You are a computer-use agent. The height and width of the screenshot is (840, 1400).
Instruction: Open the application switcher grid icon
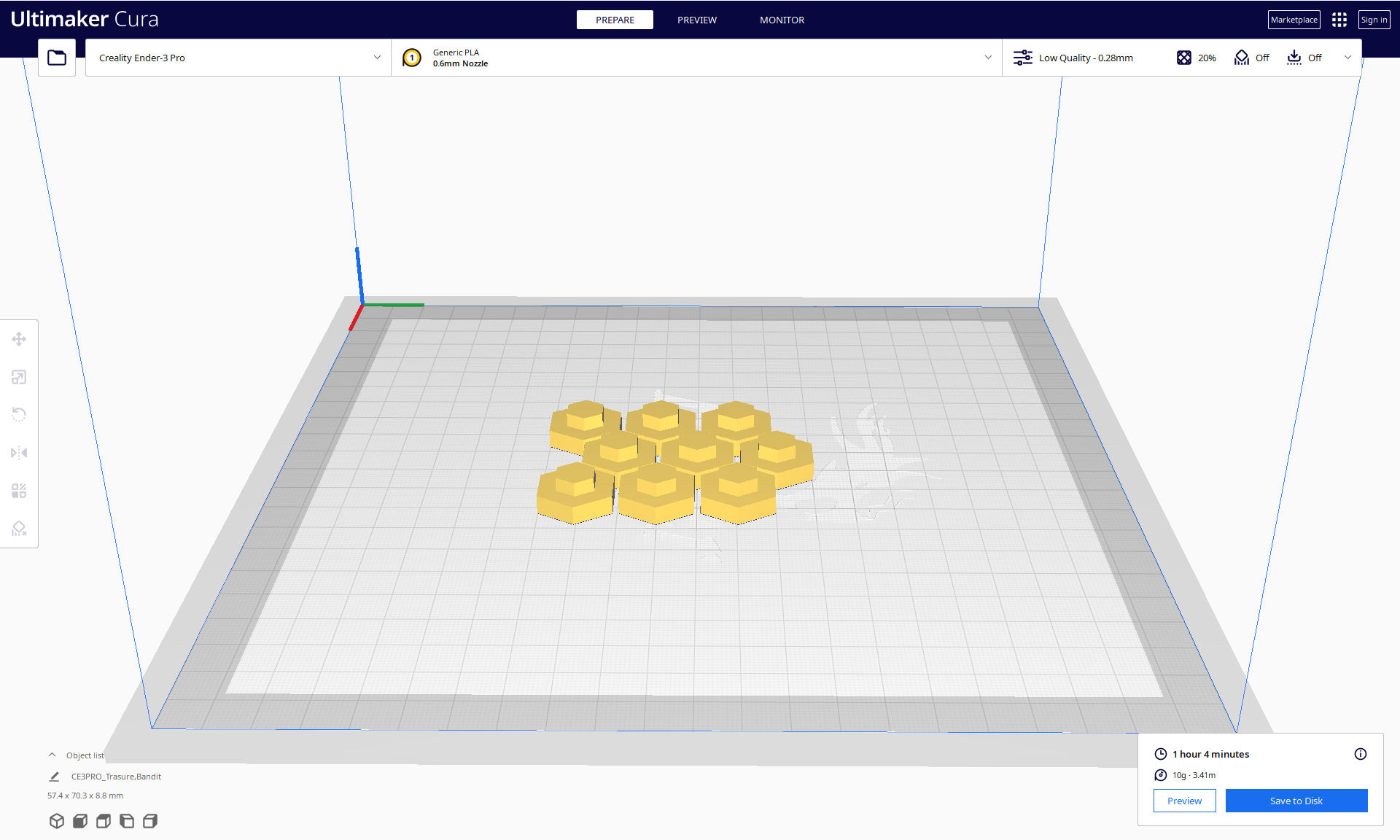pos(1339,20)
